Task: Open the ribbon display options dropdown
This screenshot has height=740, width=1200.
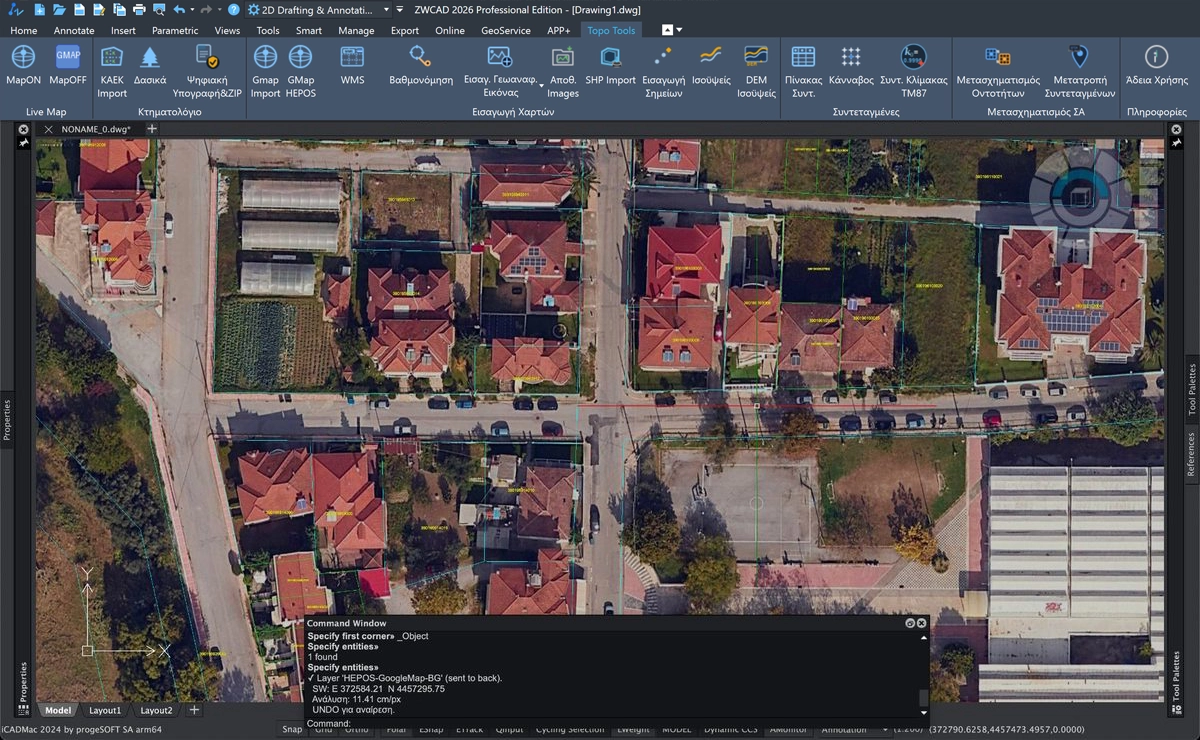Action: point(680,30)
